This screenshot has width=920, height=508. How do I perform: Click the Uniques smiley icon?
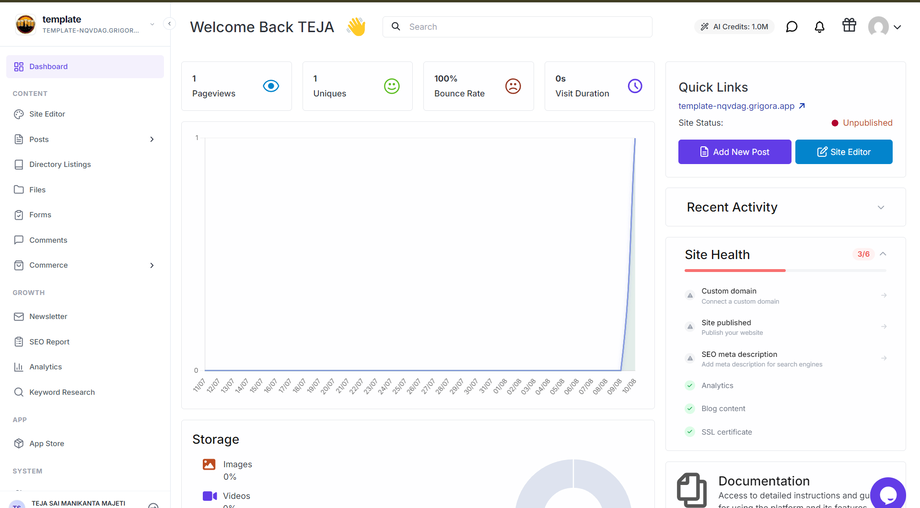[392, 86]
